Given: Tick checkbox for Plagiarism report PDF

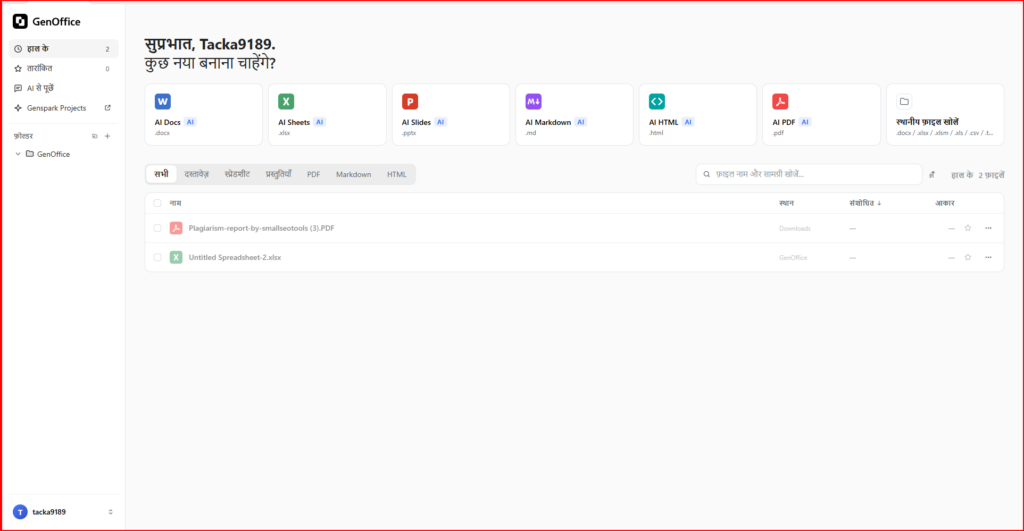Looking at the screenshot, I should (x=157, y=228).
